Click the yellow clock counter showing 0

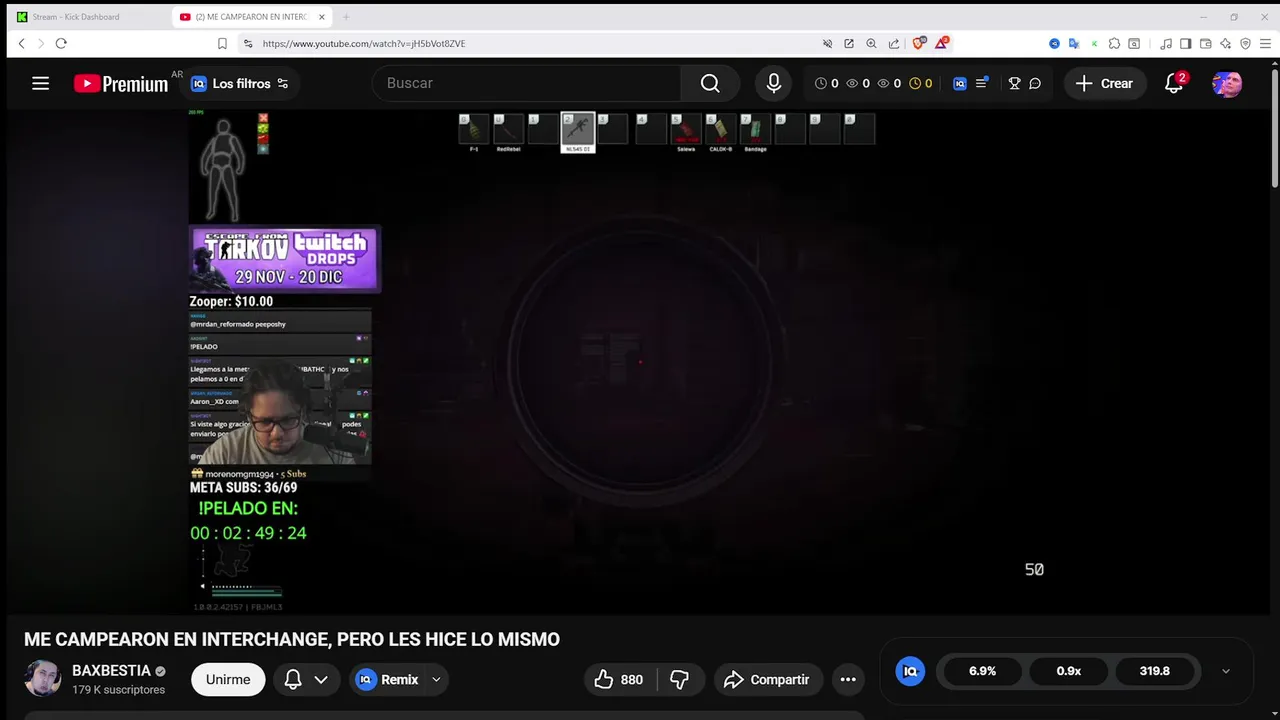[921, 84]
